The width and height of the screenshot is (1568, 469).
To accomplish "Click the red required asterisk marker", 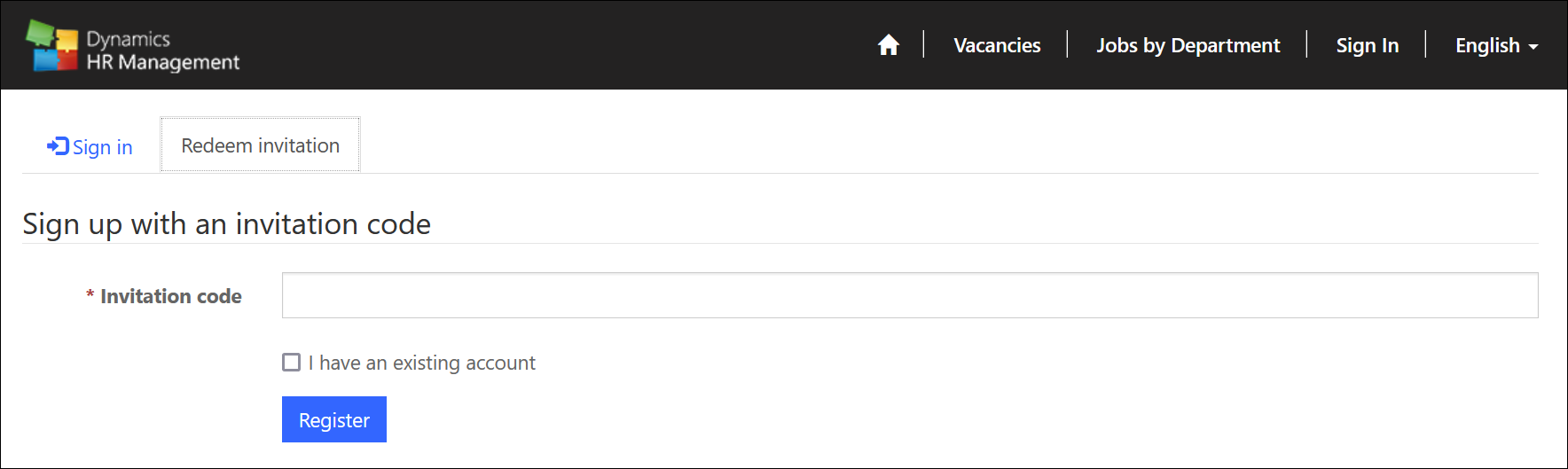I will (90, 294).
